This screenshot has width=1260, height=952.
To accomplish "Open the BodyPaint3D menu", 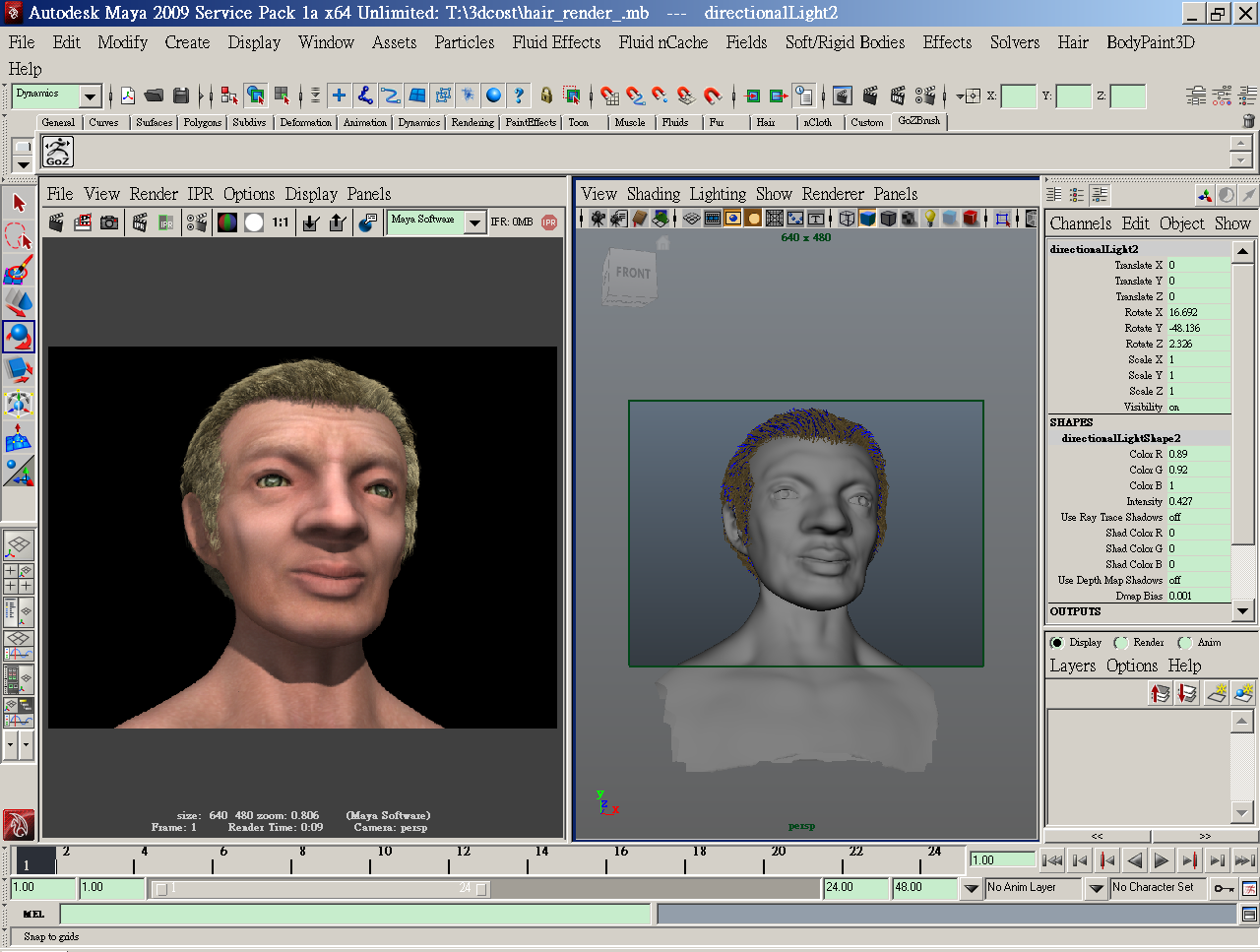I will (x=1151, y=42).
